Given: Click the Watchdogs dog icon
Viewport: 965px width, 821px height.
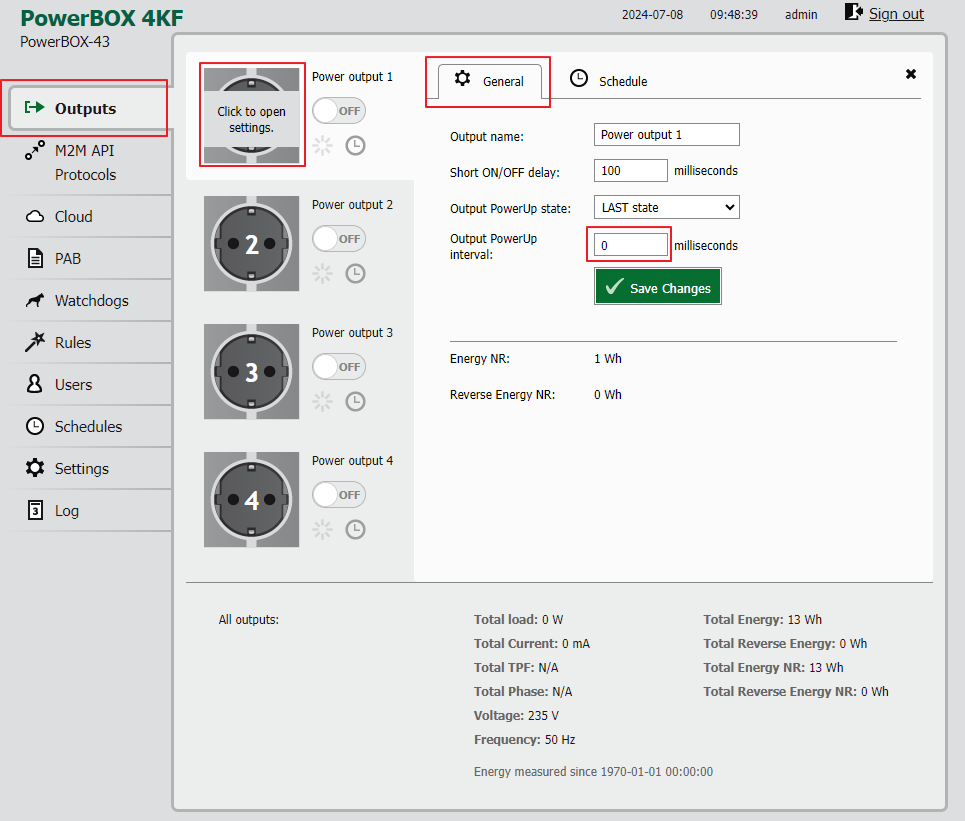Looking at the screenshot, I should 35,300.
